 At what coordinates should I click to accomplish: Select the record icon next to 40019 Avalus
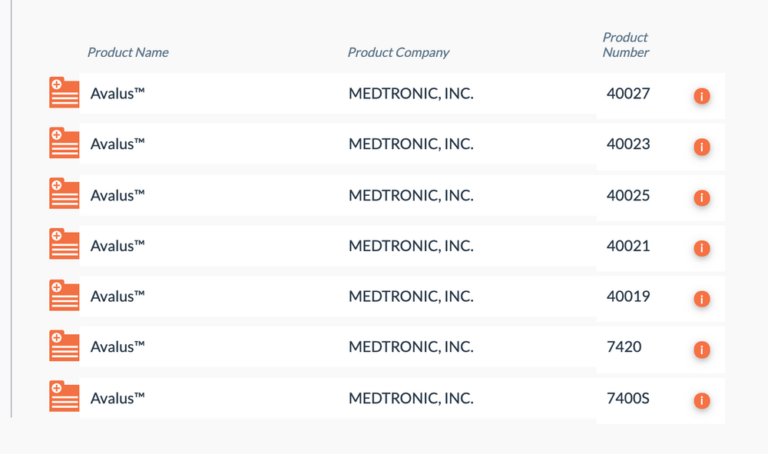(64, 295)
